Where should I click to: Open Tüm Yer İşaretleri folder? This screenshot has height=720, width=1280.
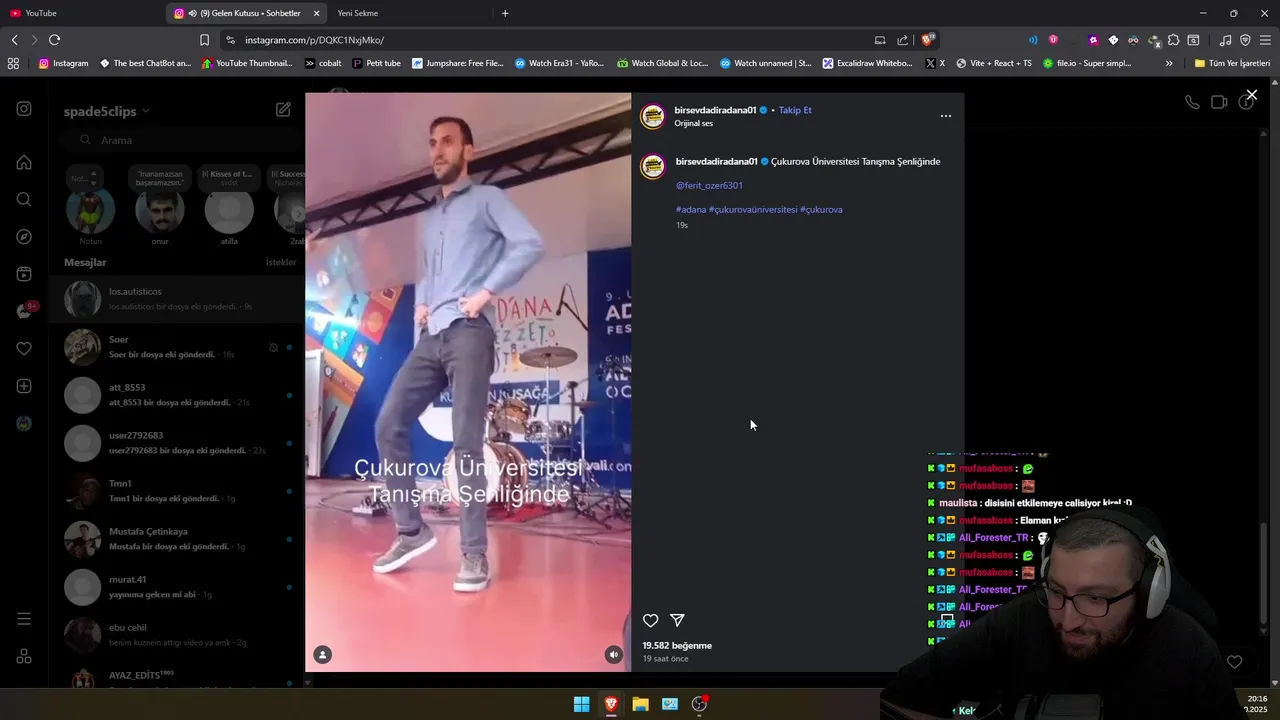[1232, 63]
